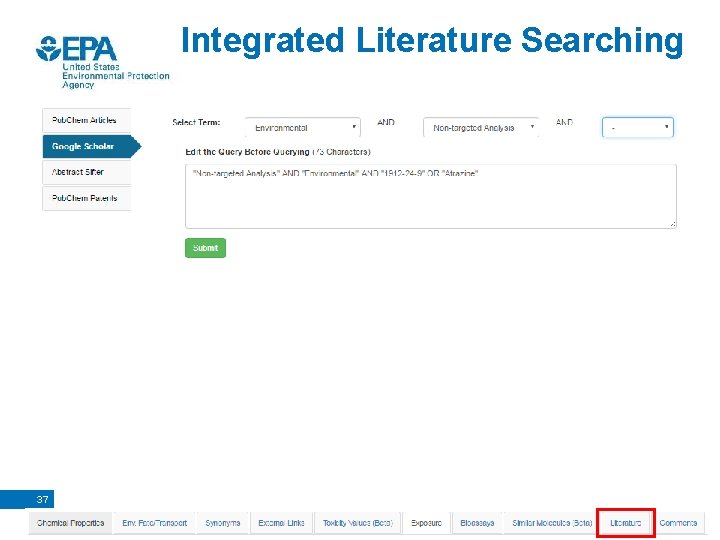Screen dimensions: 720x540
Task: Switch to the Chemical Properties tab
Action: click(70, 523)
